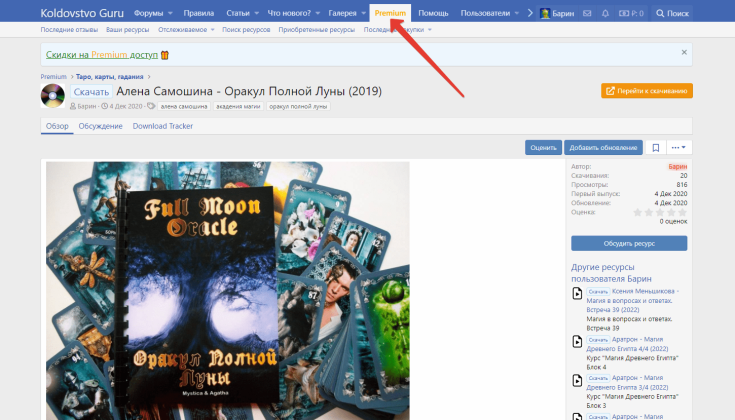Image resolution: width=735 pixels, height=420 pixels.
Task: Click the gift icon after discount notice
Action: click(165, 55)
